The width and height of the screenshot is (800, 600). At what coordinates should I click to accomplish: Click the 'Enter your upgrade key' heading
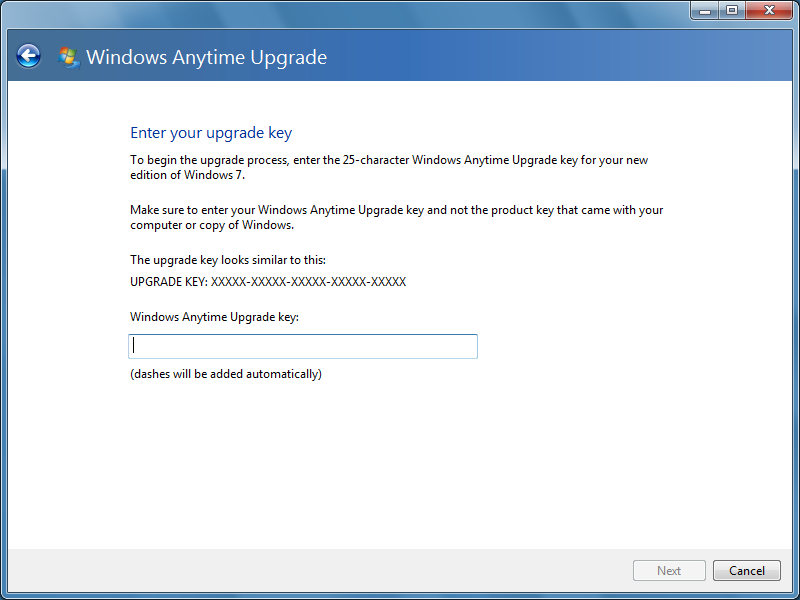click(x=211, y=133)
